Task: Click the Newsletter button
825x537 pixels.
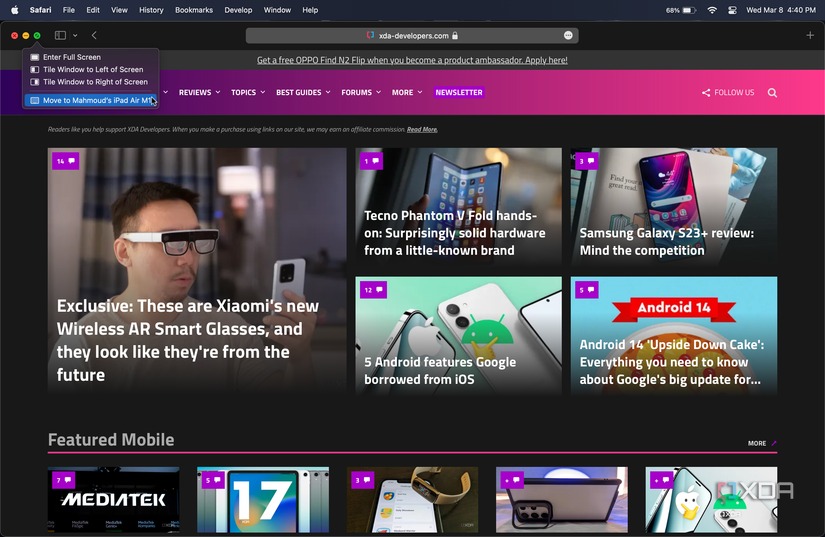Action: click(459, 93)
